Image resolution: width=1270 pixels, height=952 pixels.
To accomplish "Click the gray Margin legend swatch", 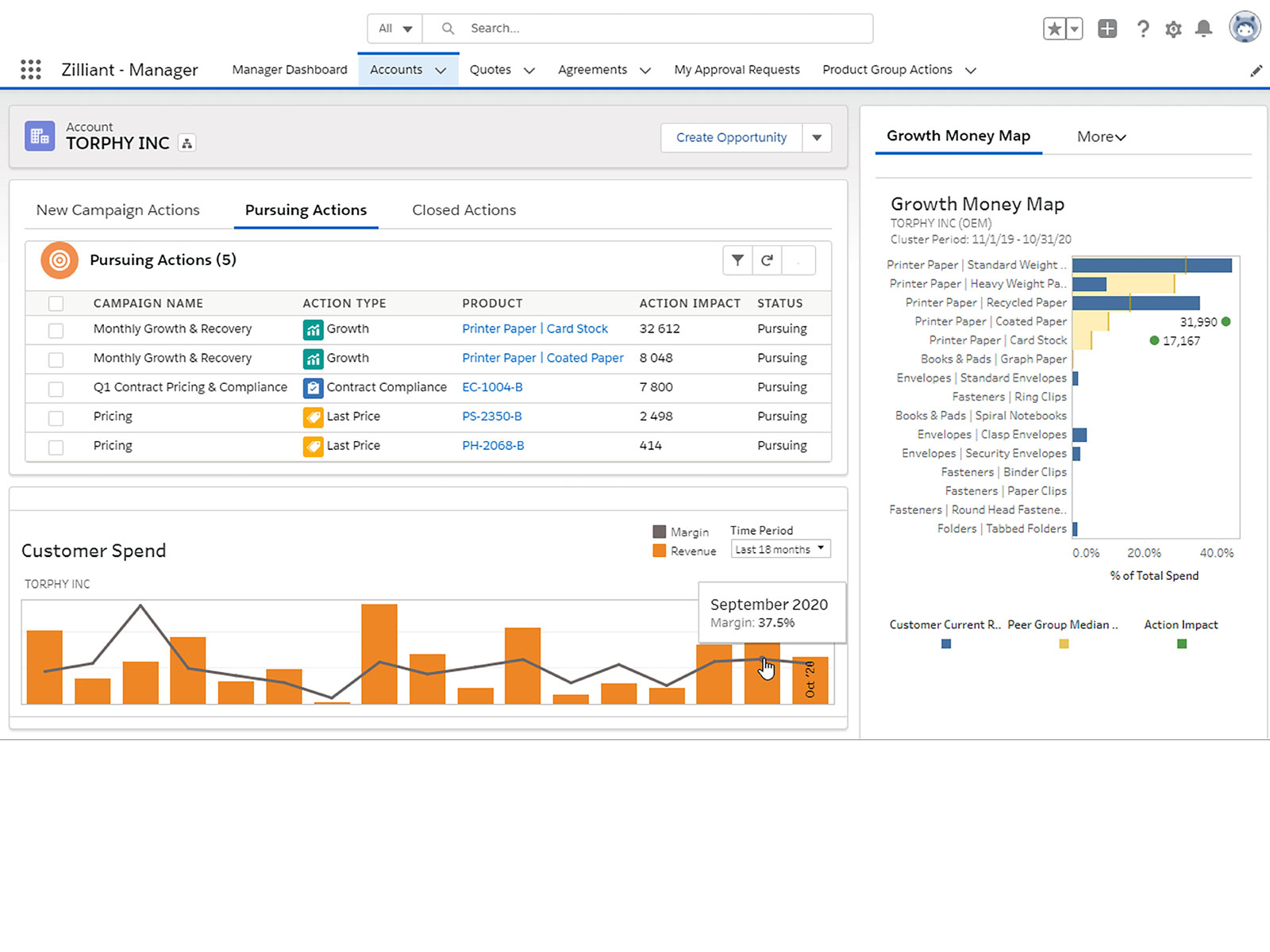I will pyautogui.click(x=660, y=532).
